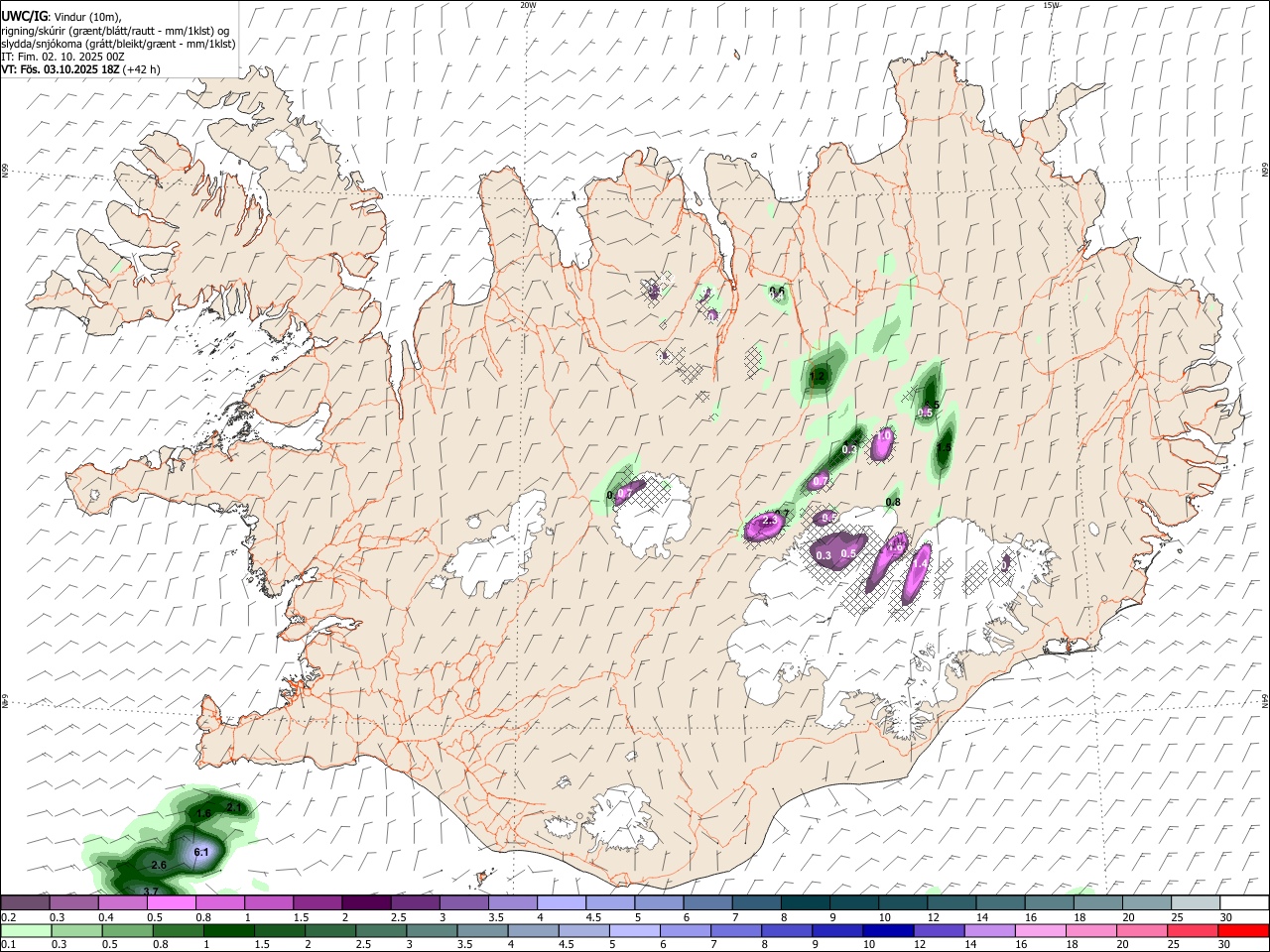Click the light pink 16 swatch, lower legend

click(x=1042, y=930)
